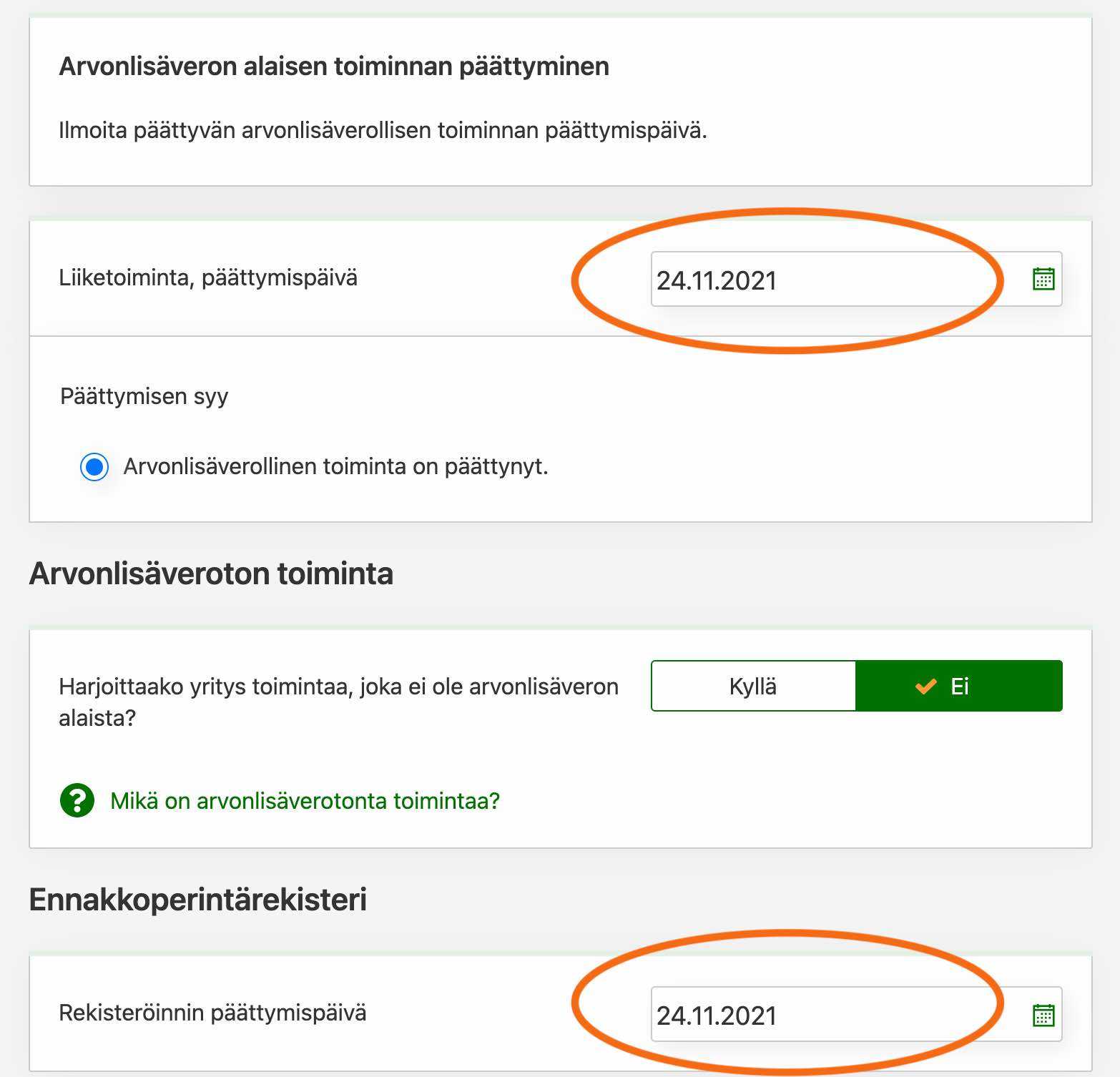The width and height of the screenshot is (1120, 1077).
Task: Click the orange checkmark on Ei
Action: [x=925, y=687]
